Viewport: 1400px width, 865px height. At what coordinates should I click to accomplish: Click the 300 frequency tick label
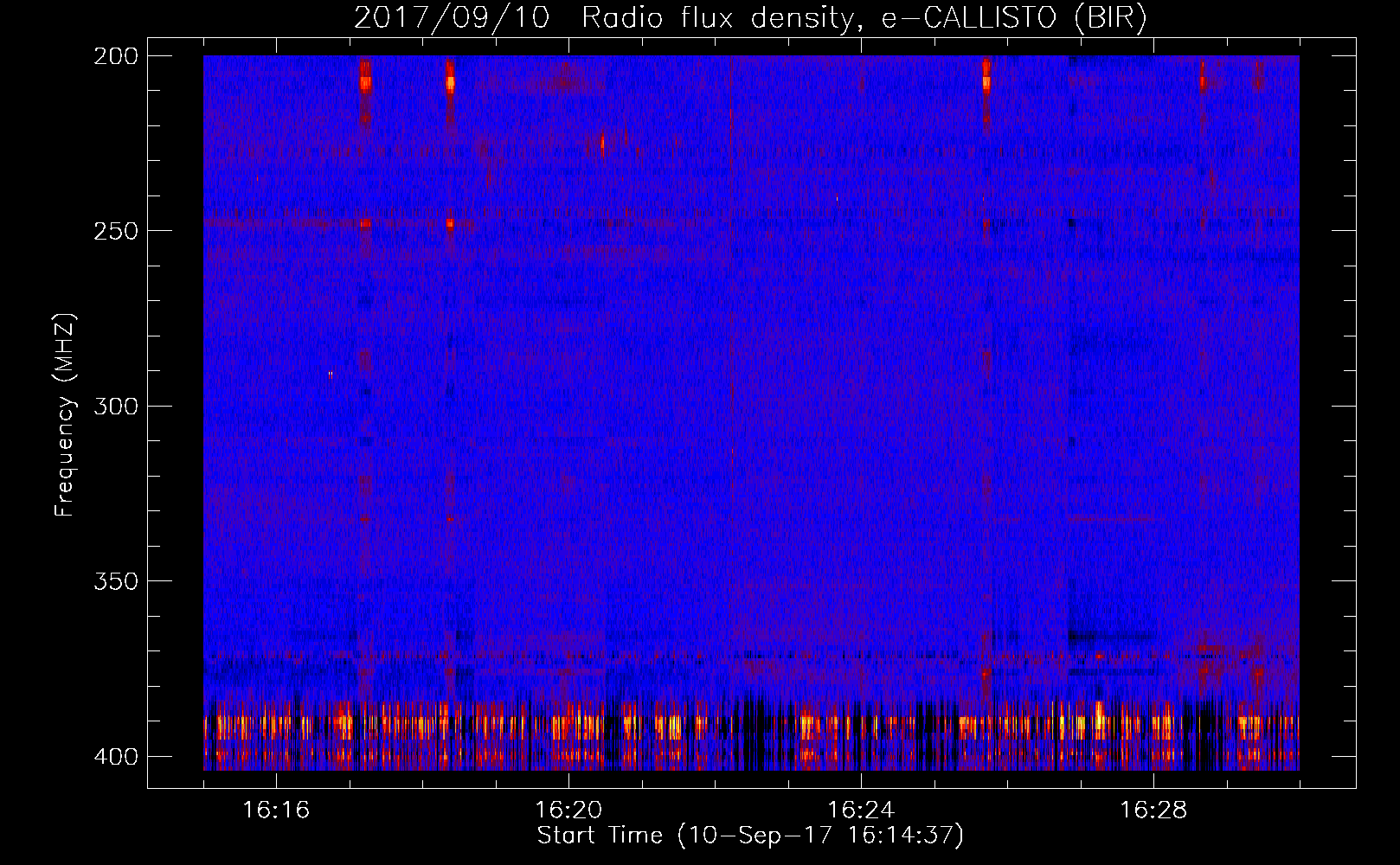pos(115,407)
